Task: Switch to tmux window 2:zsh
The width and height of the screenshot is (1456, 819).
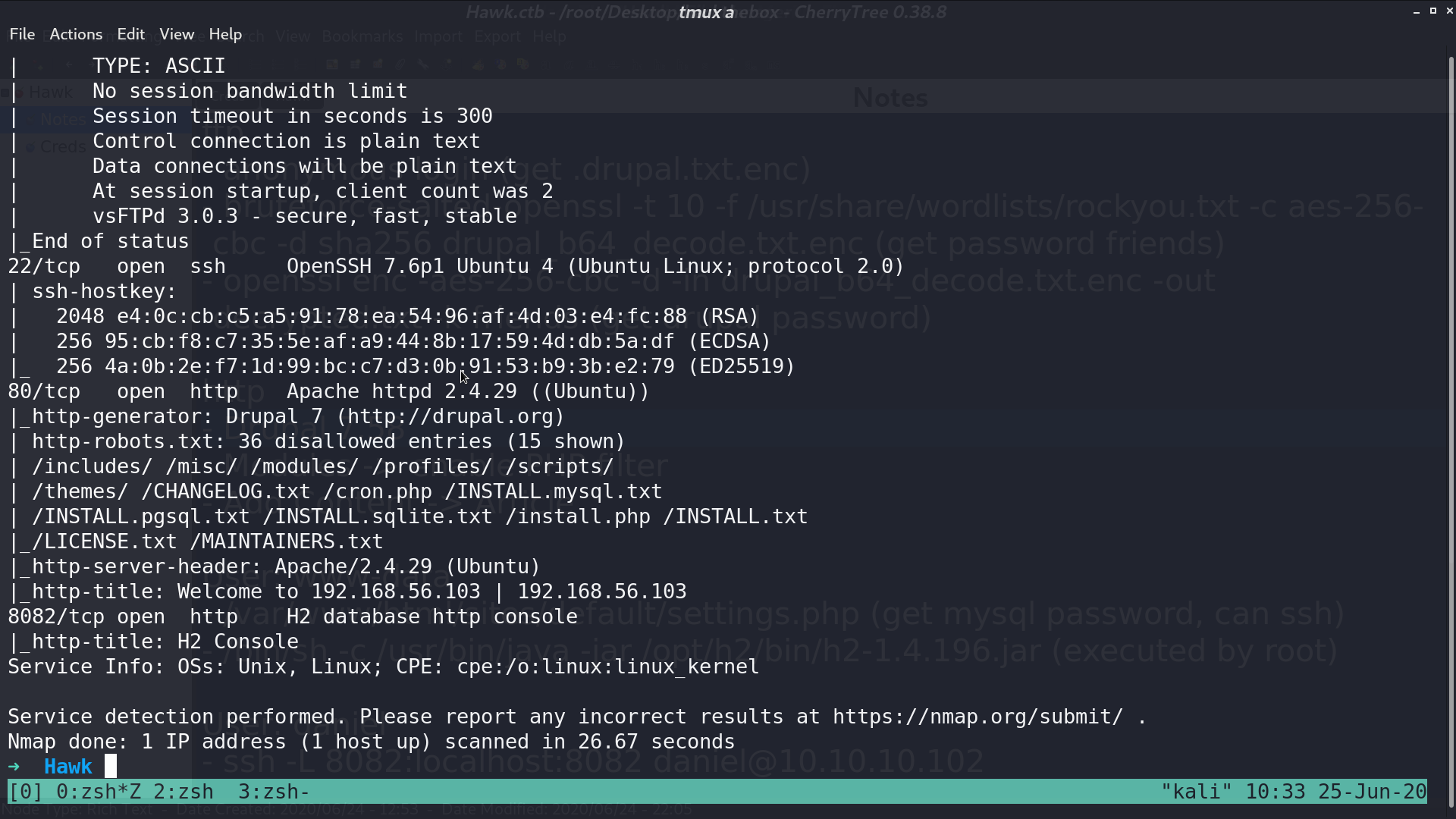Action: coord(184,792)
